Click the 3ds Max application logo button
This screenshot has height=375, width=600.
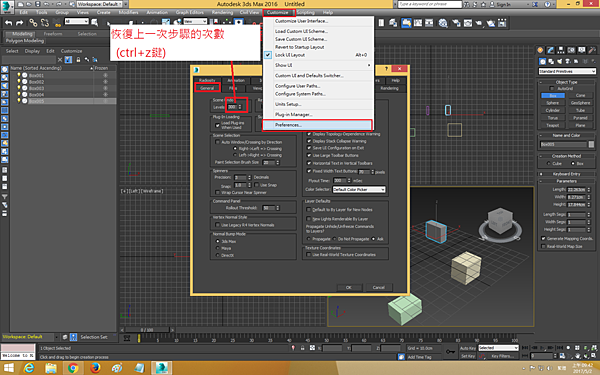7,7
